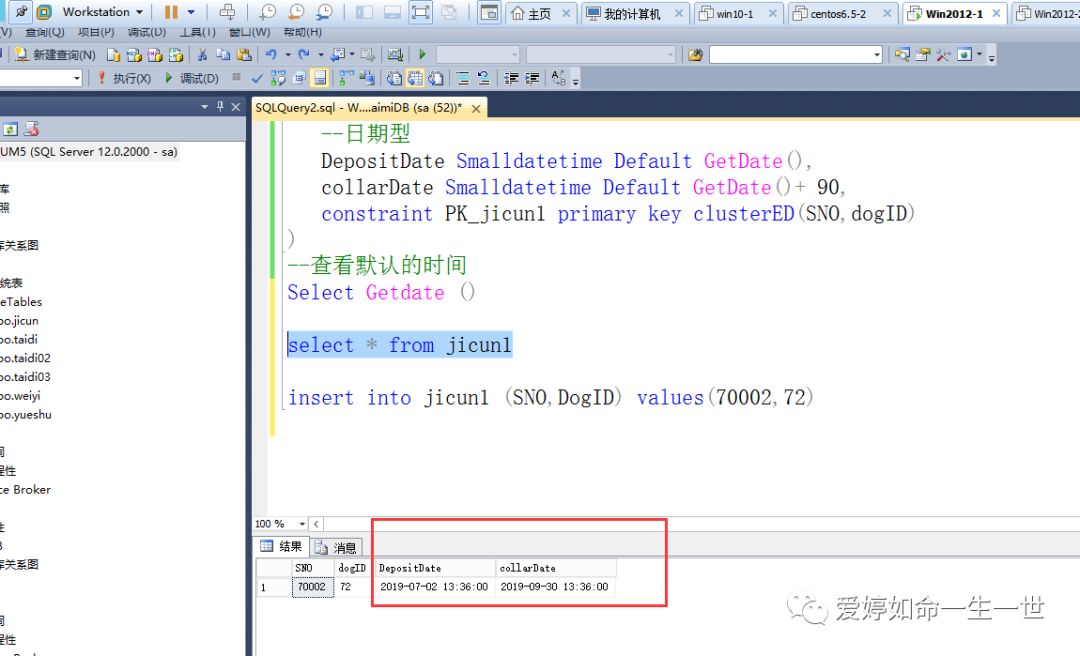1080x656 pixels.
Task: Revert to the previous snapshot
Action: 295,12
